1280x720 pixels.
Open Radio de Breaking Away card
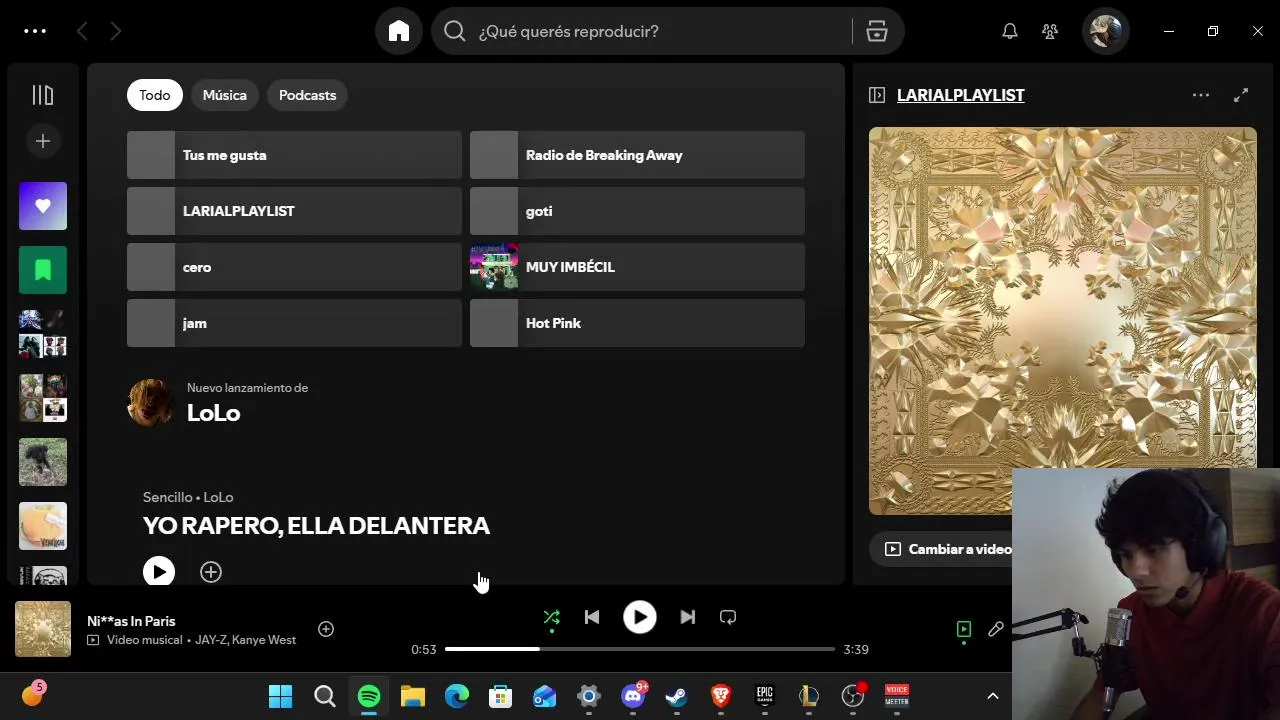pyautogui.click(x=637, y=155)
